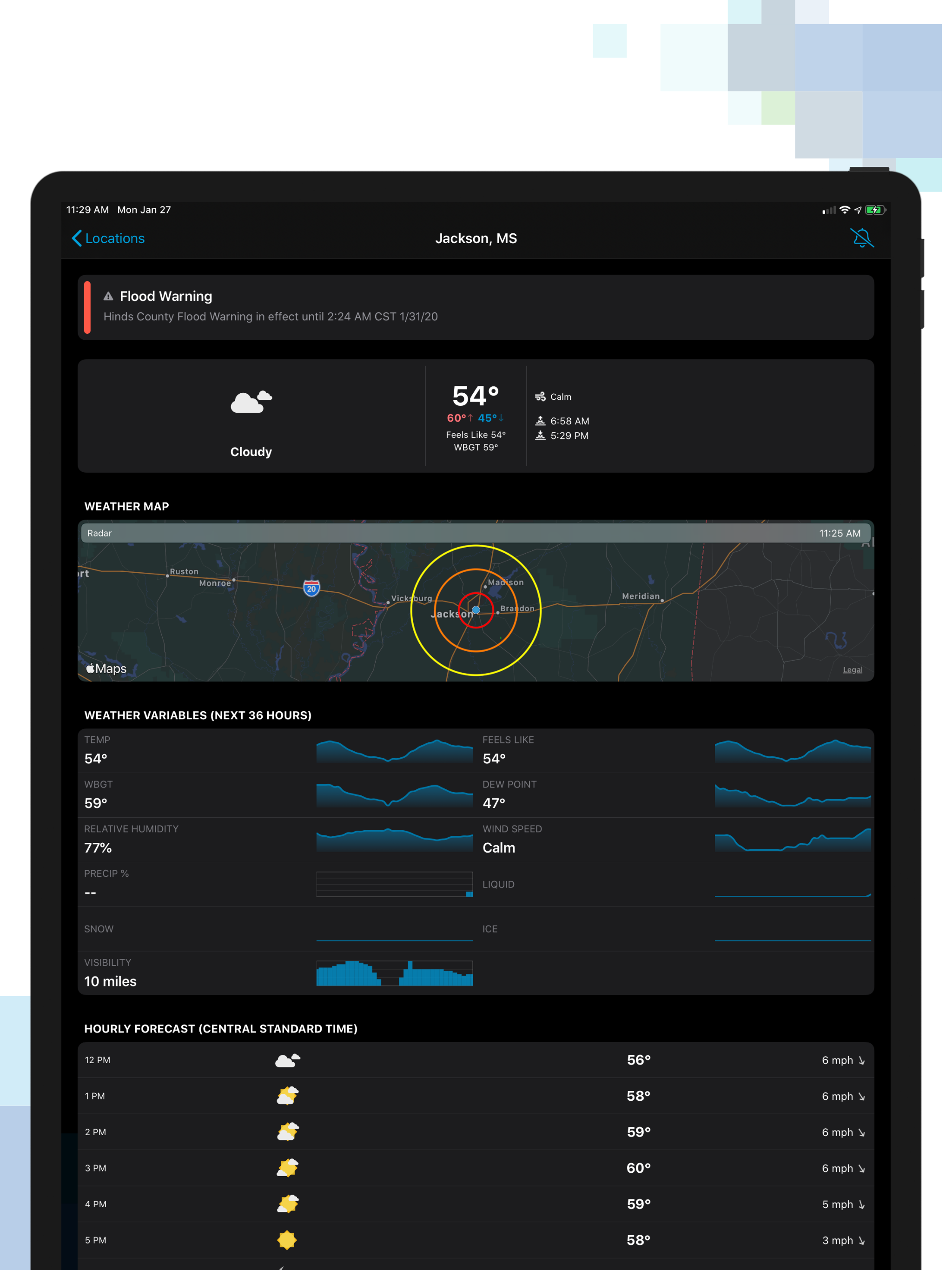The width and height of the screenshot is (952, 1270).
Task: Go back to Locations
Action: [x=115, y=238]
